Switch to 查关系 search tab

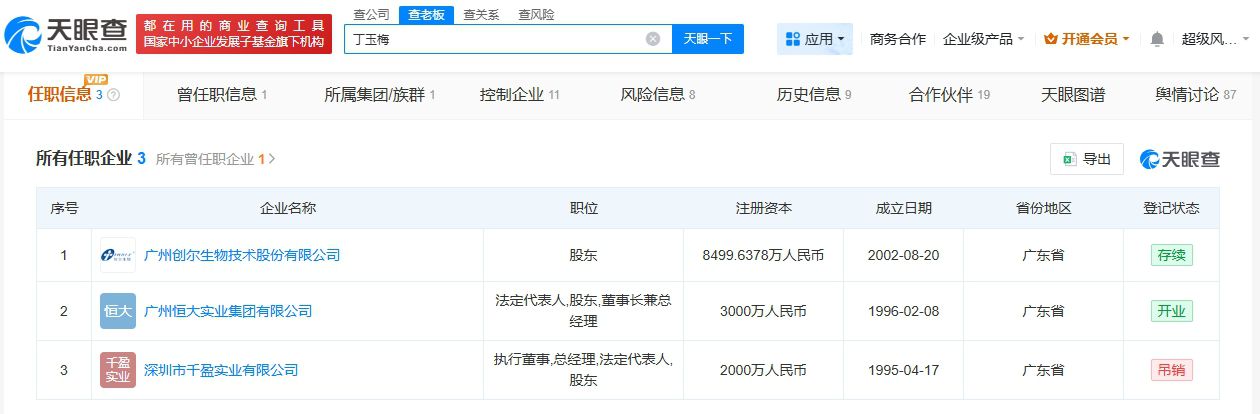pos(481,14)
